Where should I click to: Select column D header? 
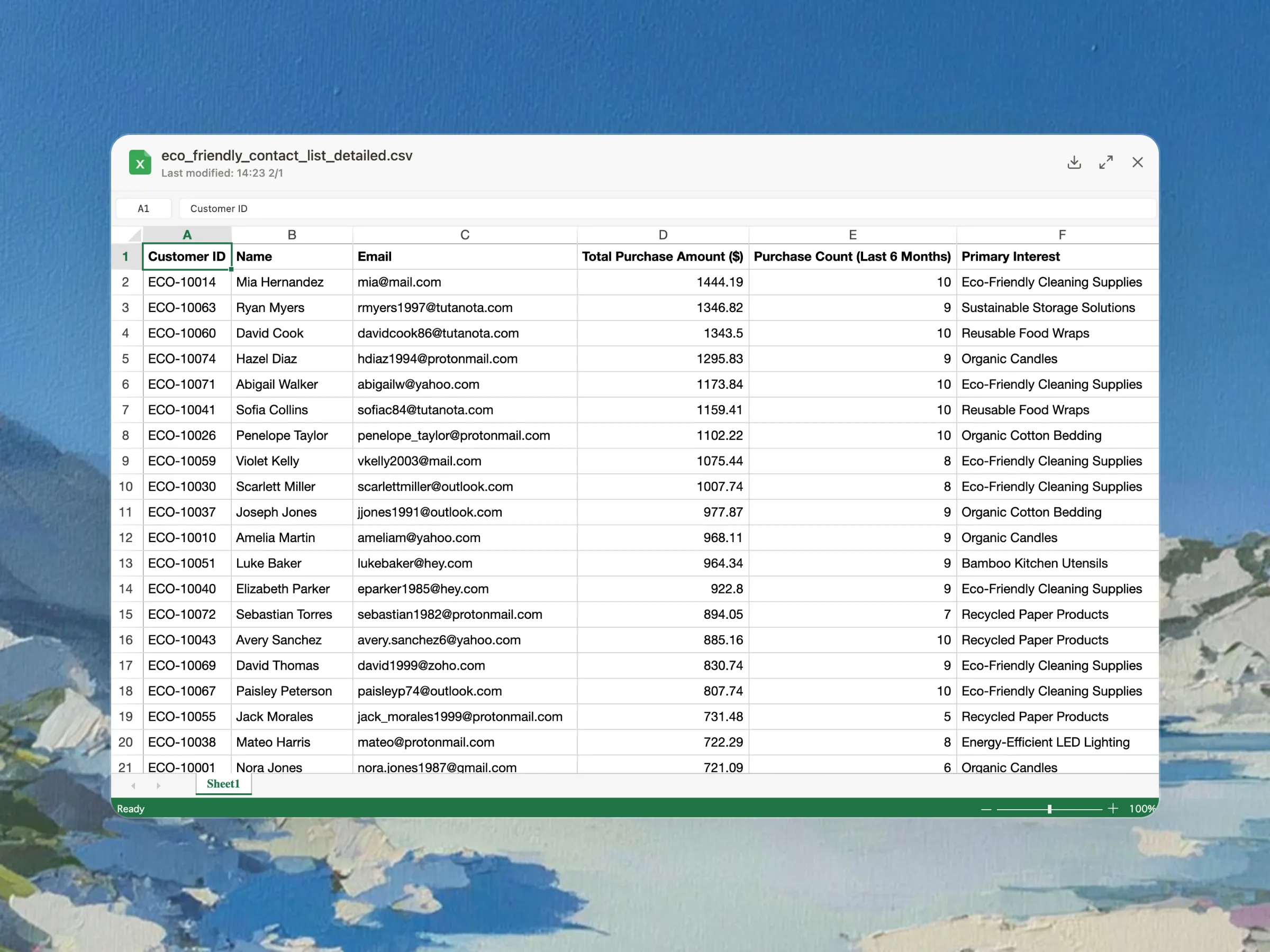(x=663, y=235)
